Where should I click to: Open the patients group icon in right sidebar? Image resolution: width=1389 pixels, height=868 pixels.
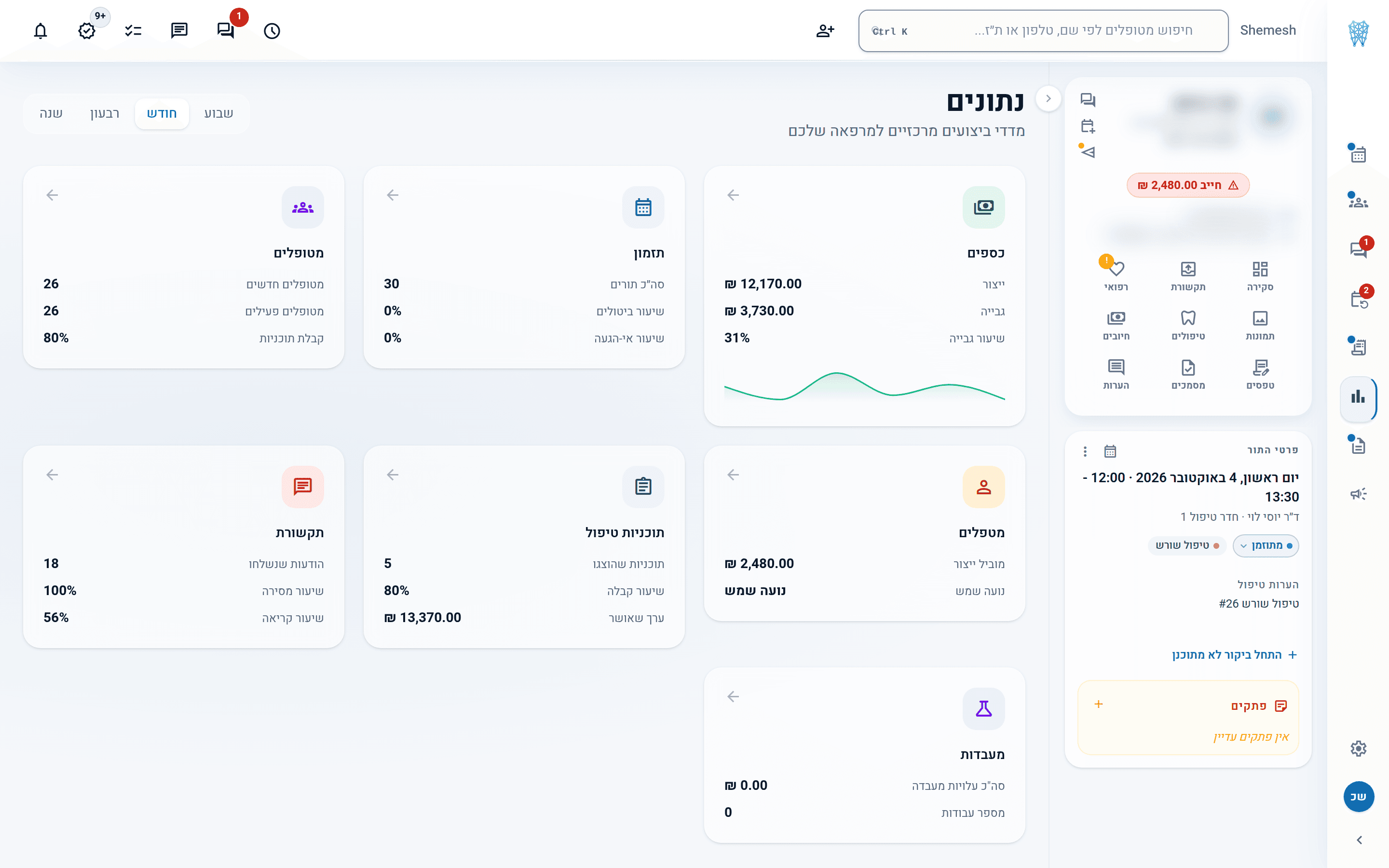tap(1358, 202)
